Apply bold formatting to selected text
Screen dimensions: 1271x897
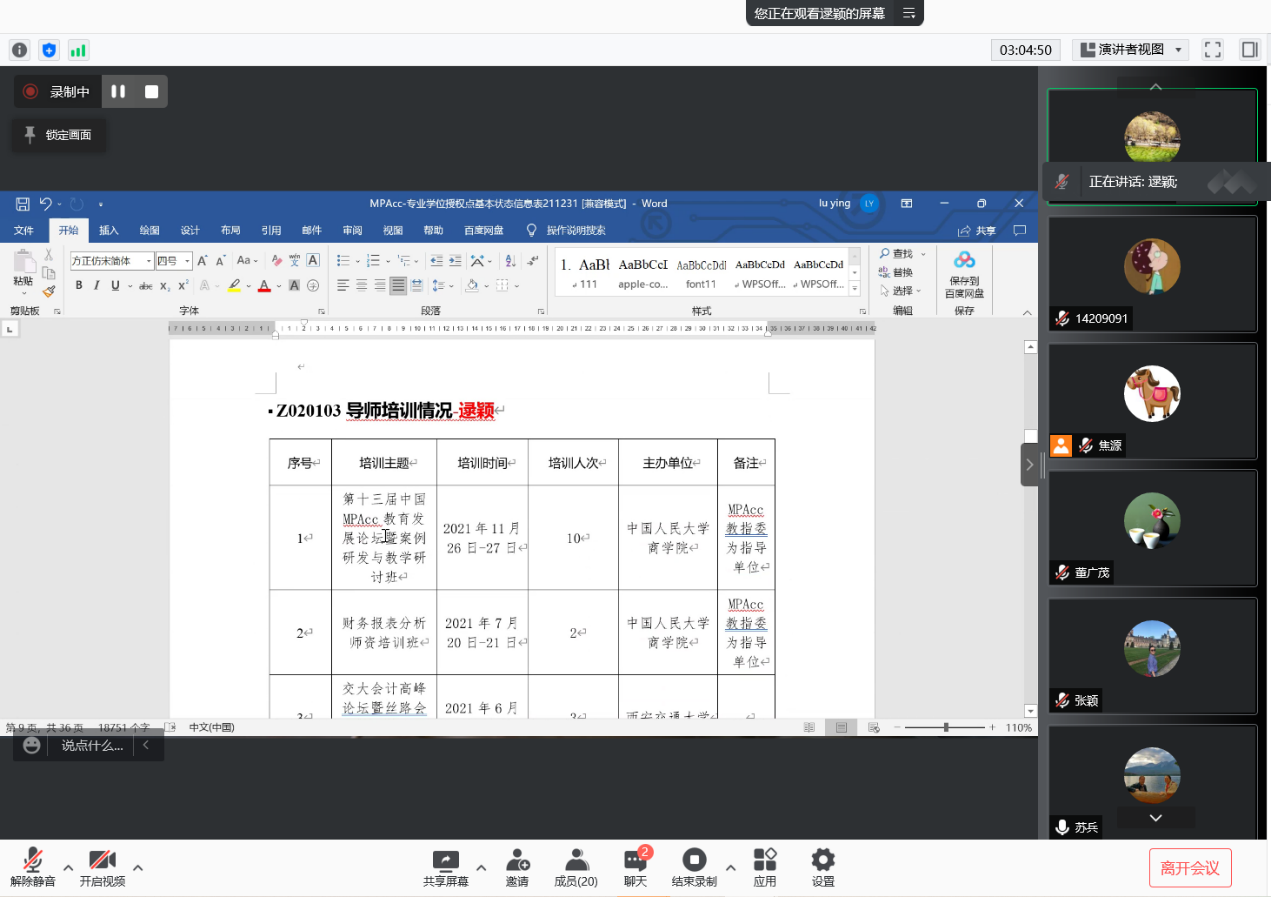(79, 285)
